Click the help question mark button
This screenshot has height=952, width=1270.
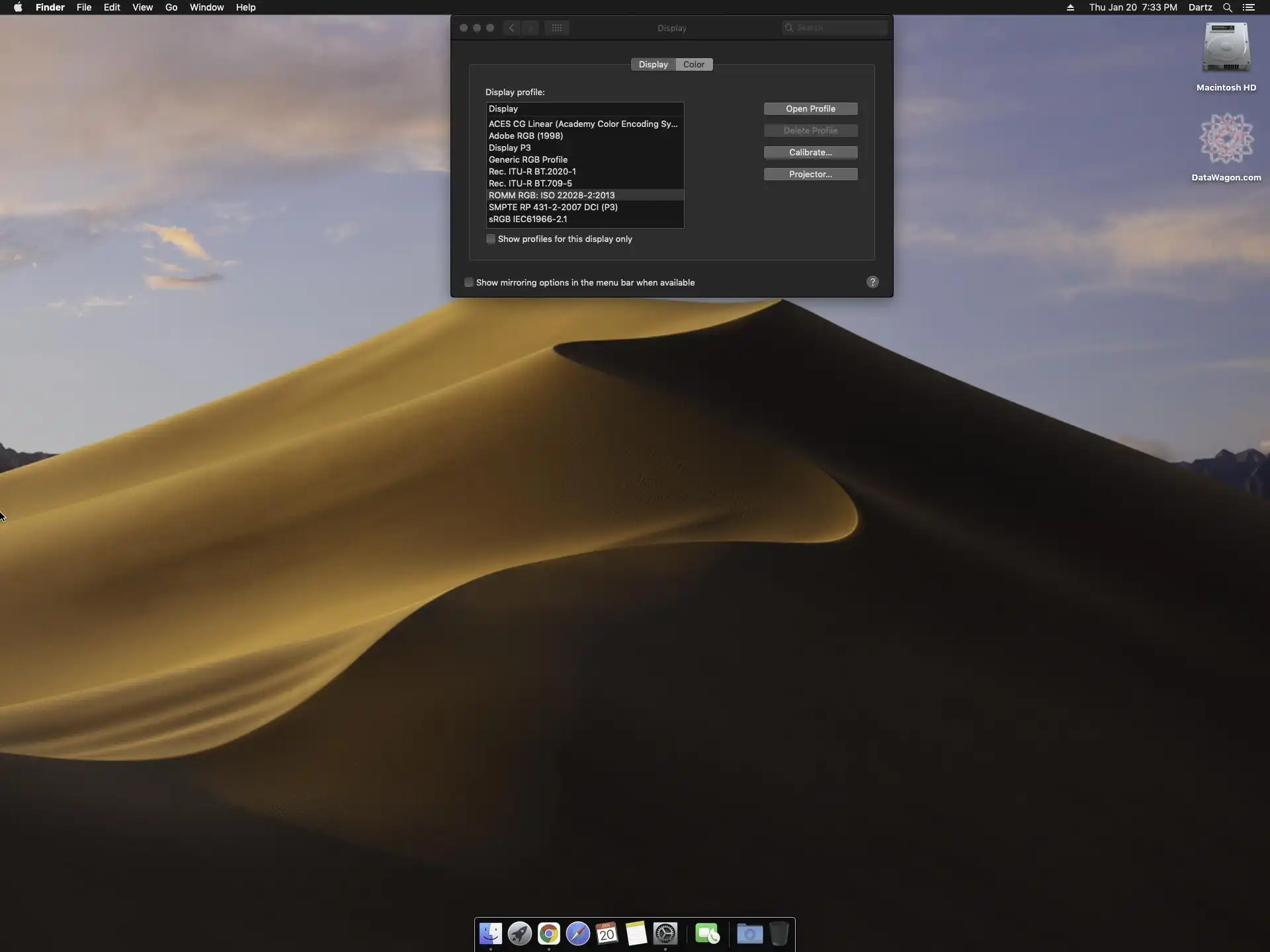click(x=872, y=282)
